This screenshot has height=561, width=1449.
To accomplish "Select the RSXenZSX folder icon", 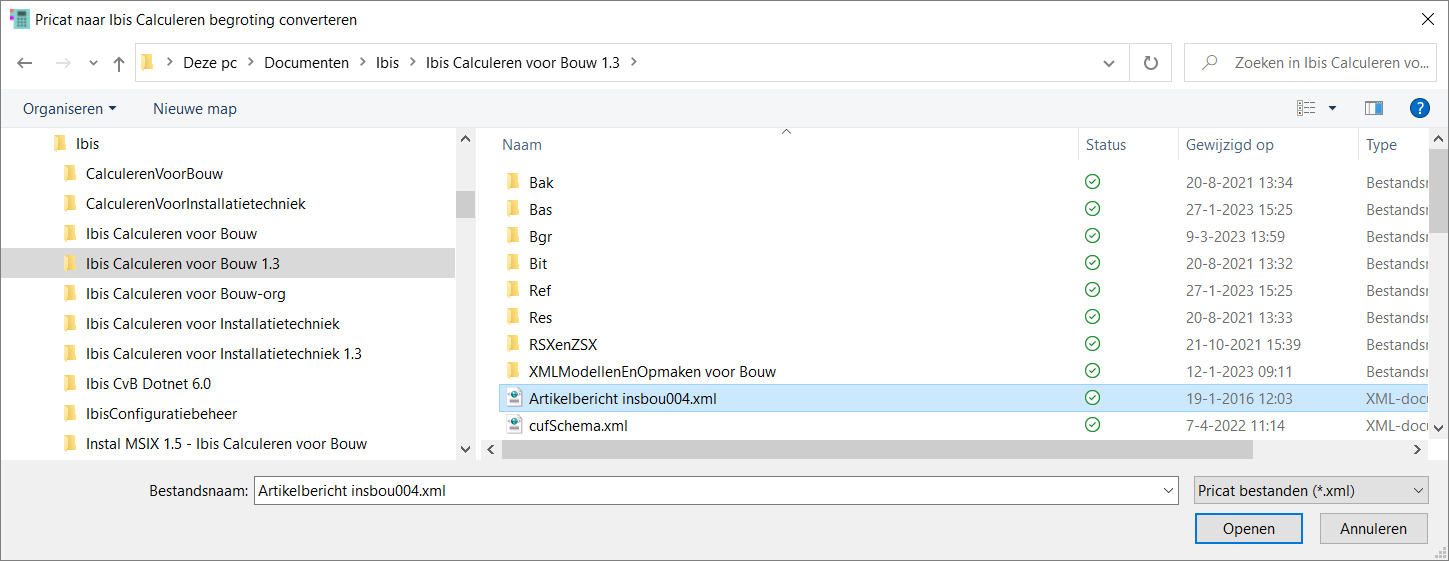I will 514,344.
